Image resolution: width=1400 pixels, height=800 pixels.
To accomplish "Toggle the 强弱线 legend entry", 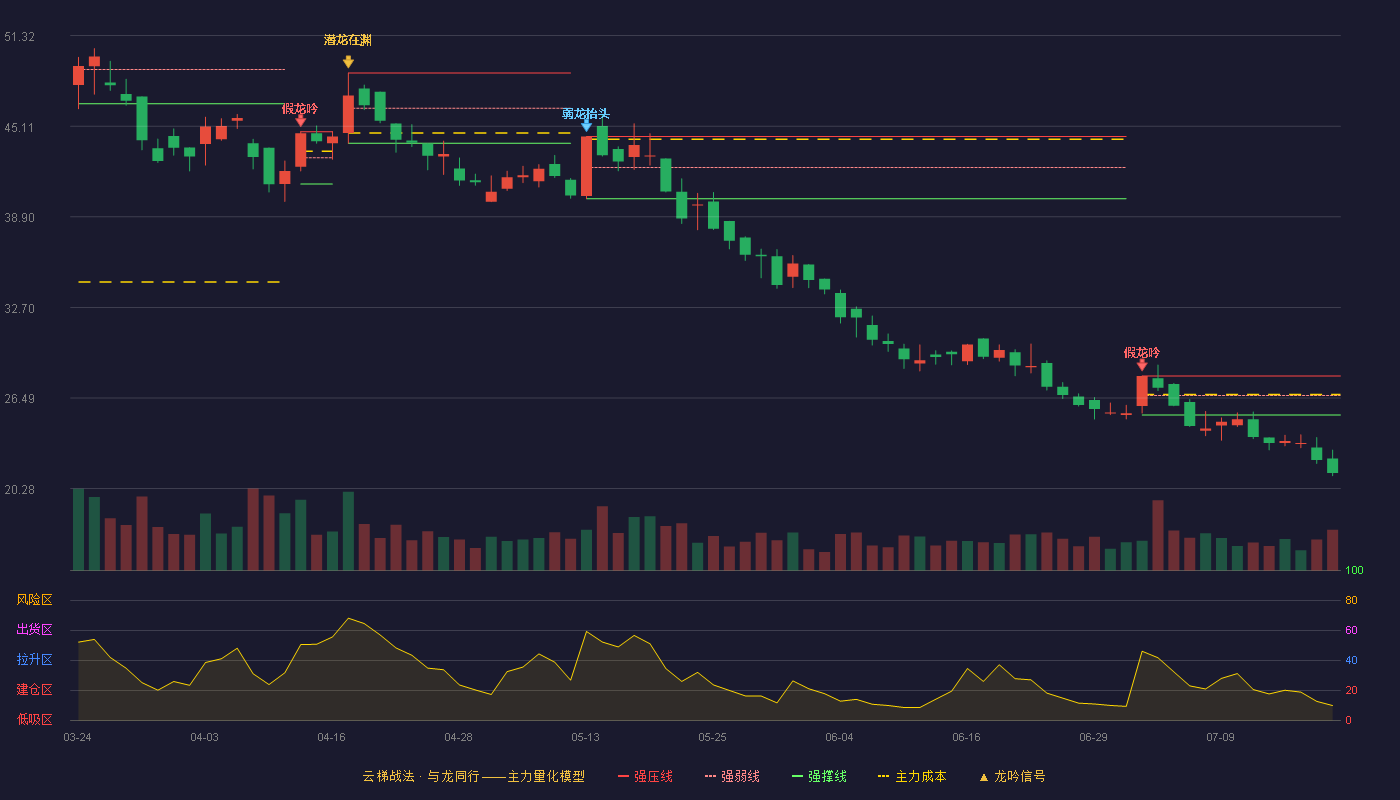I will pyautogui.click(x=731, y=776).
